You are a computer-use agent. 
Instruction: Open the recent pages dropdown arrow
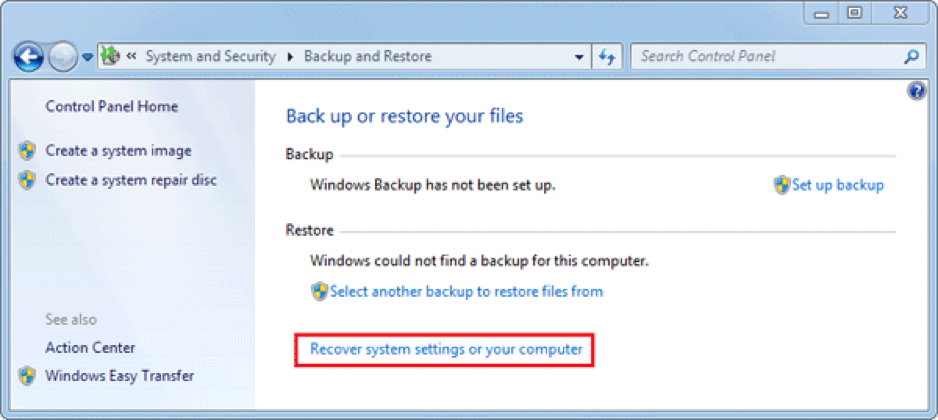click(x=88, y=57)
